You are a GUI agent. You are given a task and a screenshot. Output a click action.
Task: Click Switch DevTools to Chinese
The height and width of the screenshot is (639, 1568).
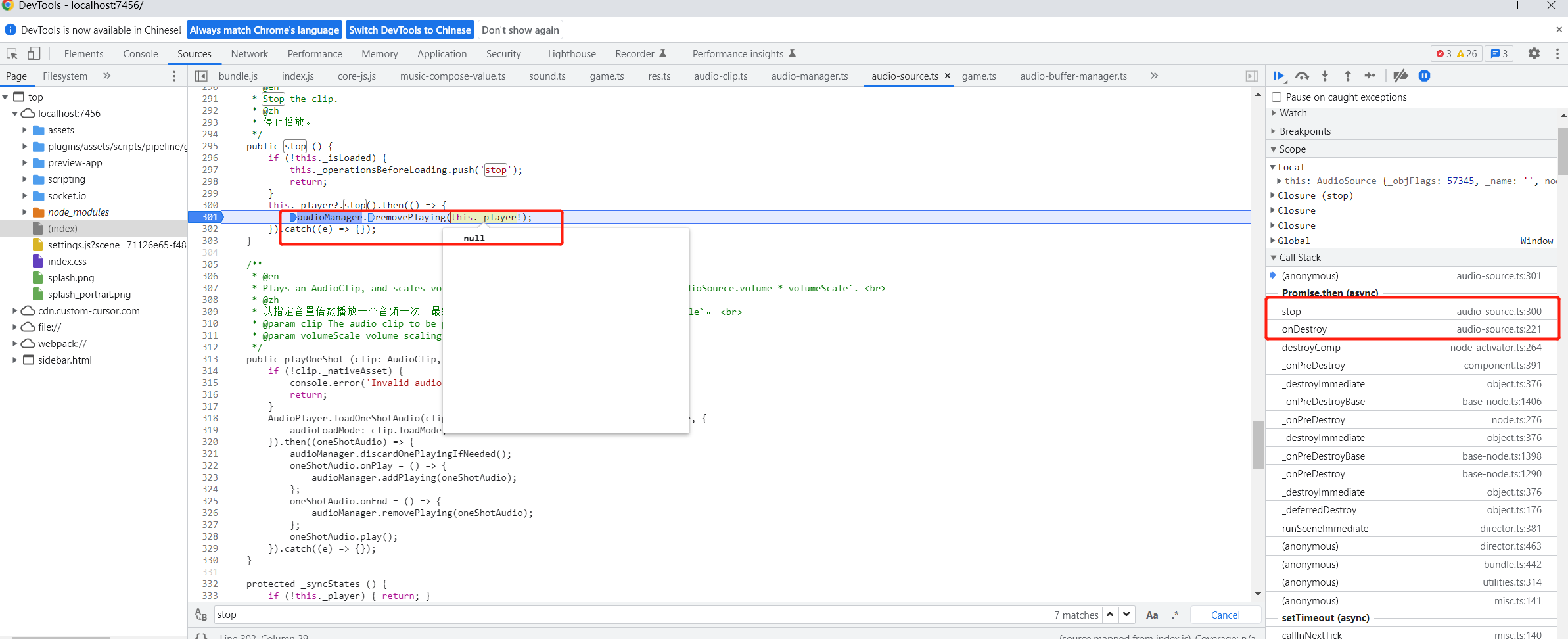click(x=409, y=30)
